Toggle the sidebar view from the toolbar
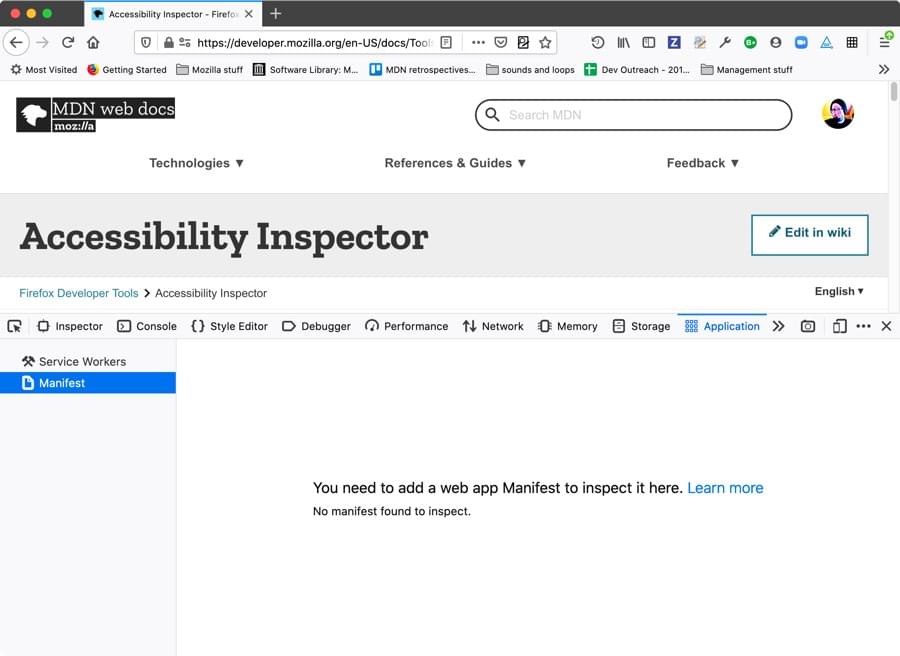900x656 pixels. 648,43
